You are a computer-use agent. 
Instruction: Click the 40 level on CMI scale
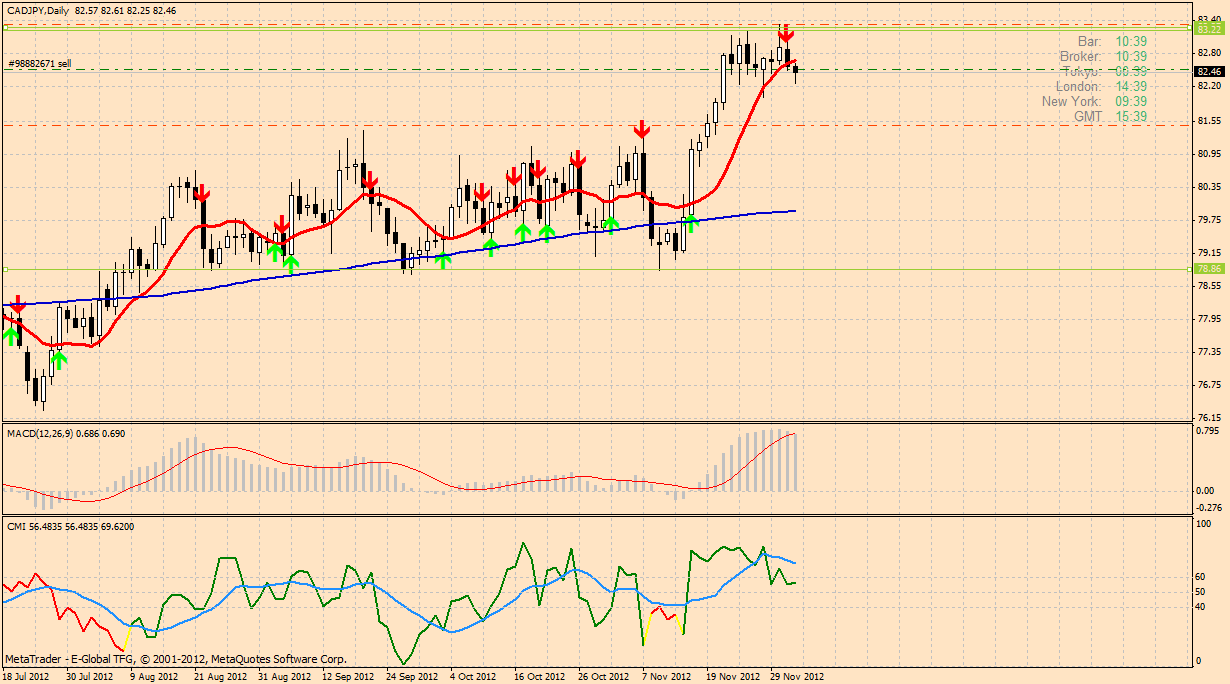tap(1202, 607)
